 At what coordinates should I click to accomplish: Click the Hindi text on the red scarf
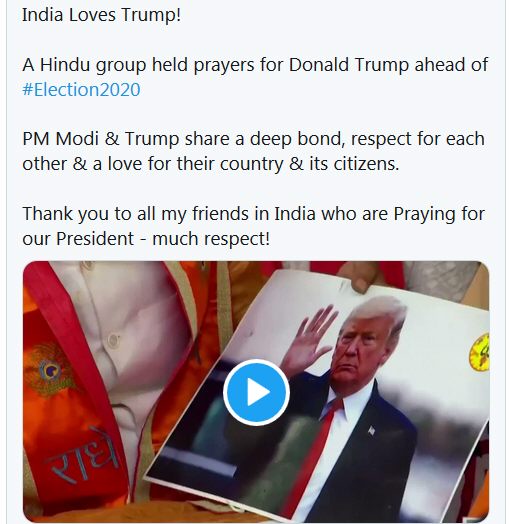pyautogui.click(x=85, y=456)
